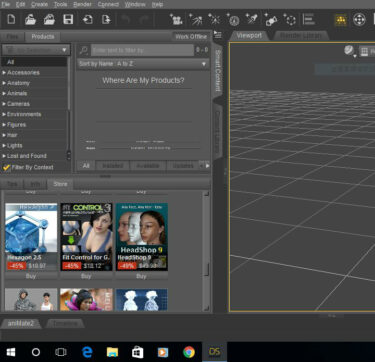
Task: Open the HeadShop 9 product thumbnail
Action: [x=142, y=237]
